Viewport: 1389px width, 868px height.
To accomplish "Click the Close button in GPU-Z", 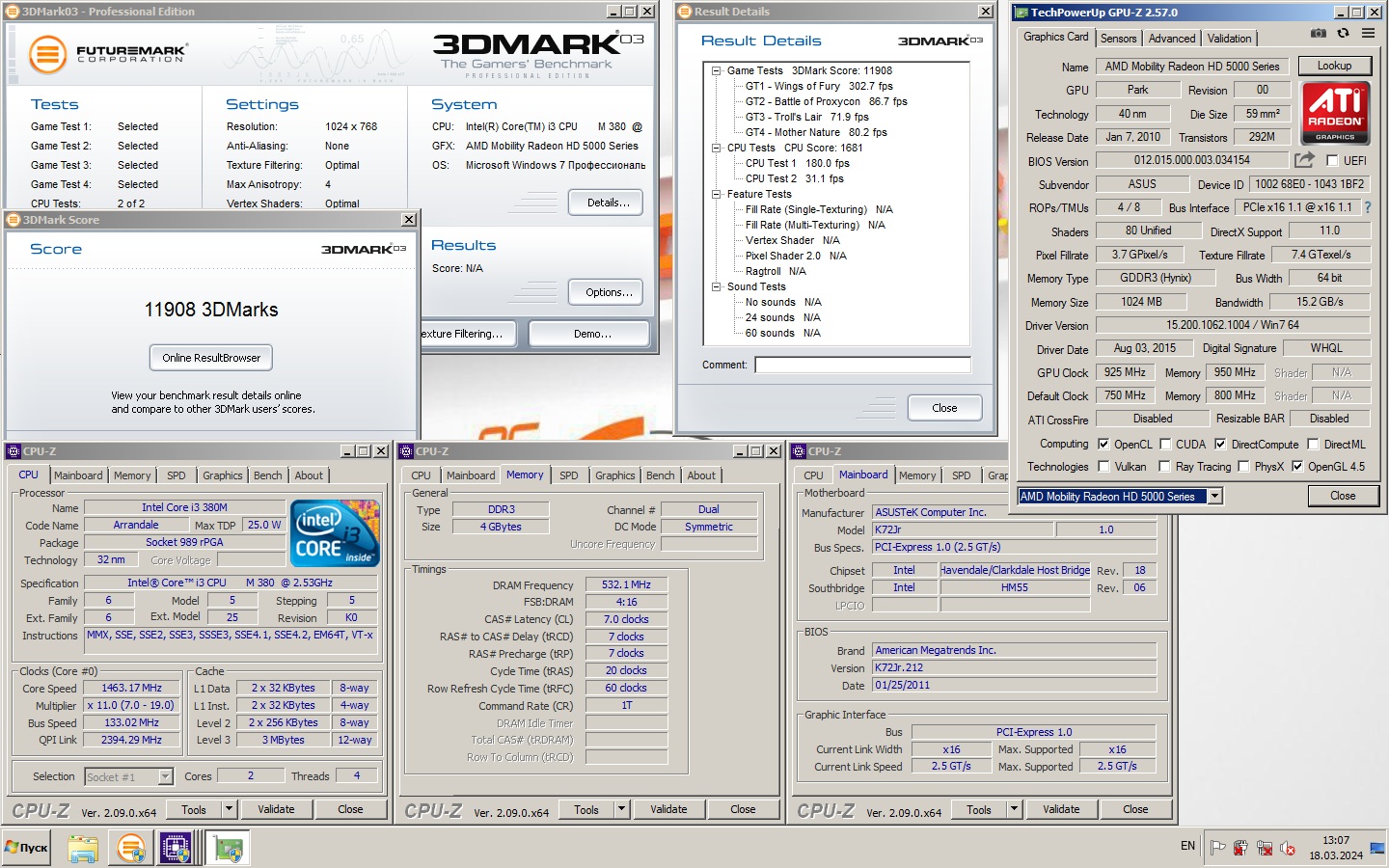I will 1343,496.
